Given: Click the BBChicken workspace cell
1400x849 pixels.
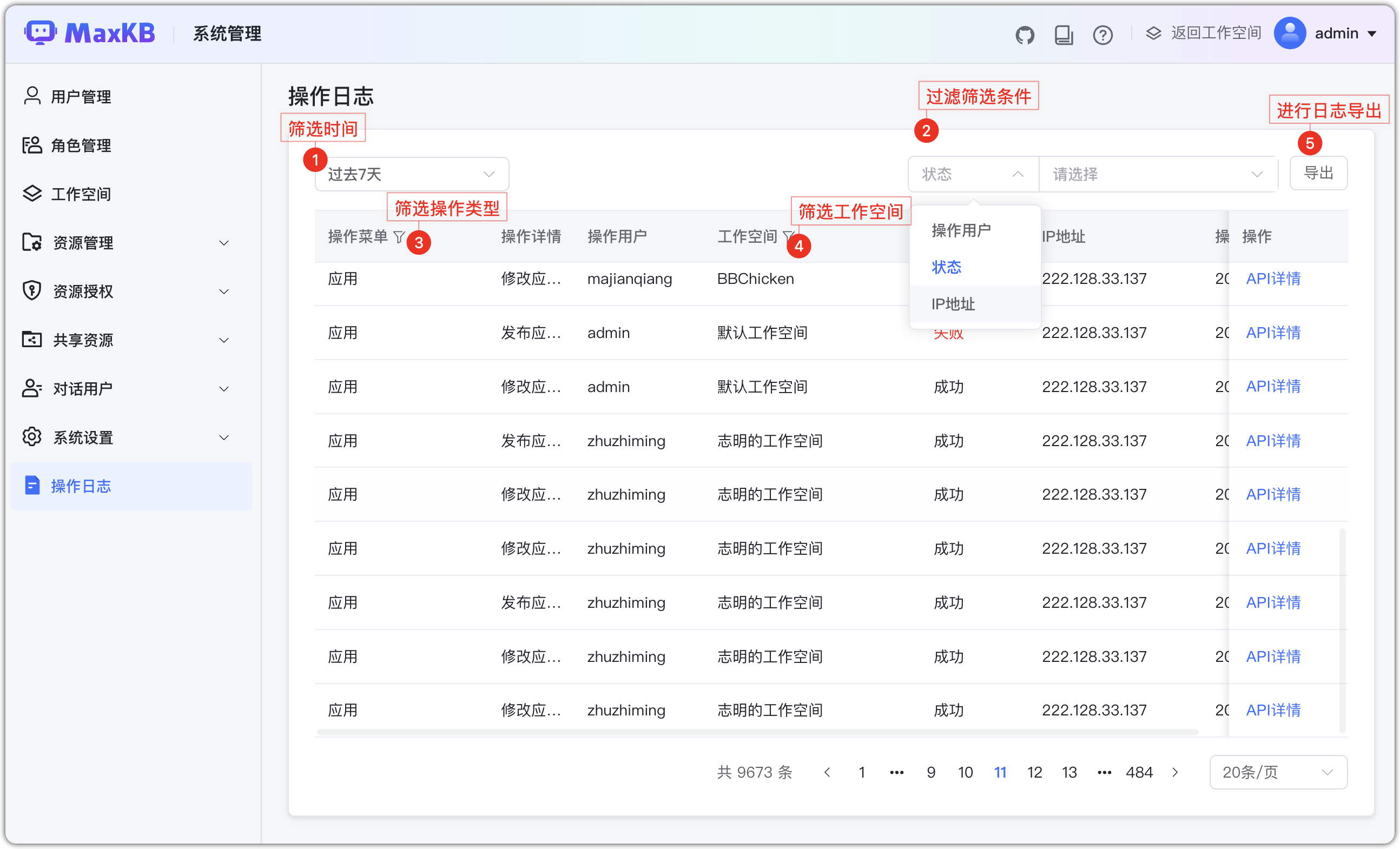Looking at the screenshot, I should [756, 278].
